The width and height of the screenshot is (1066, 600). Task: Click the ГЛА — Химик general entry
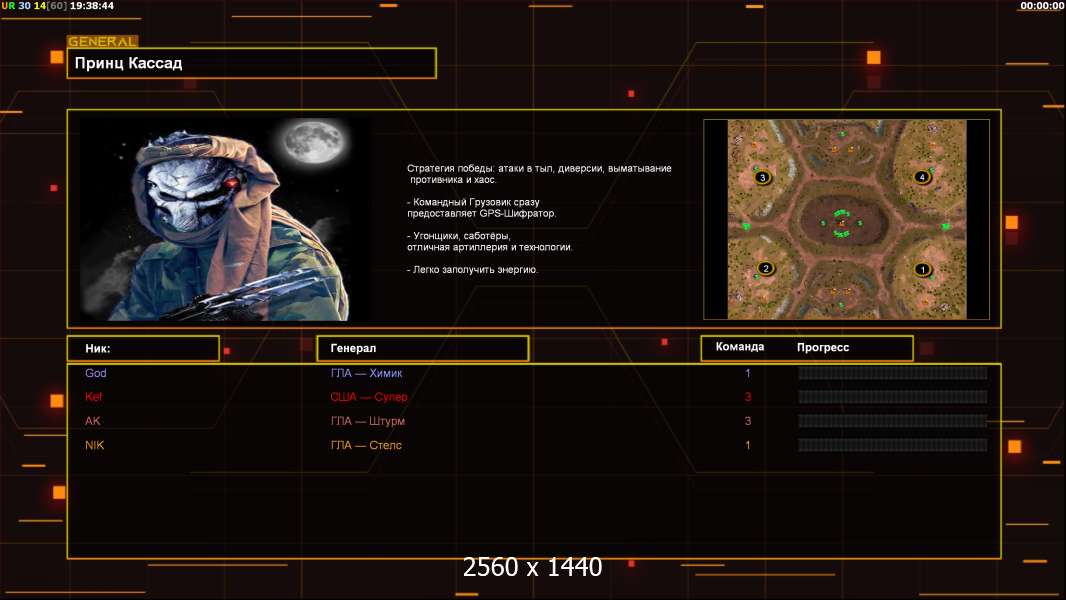[366, 373]
